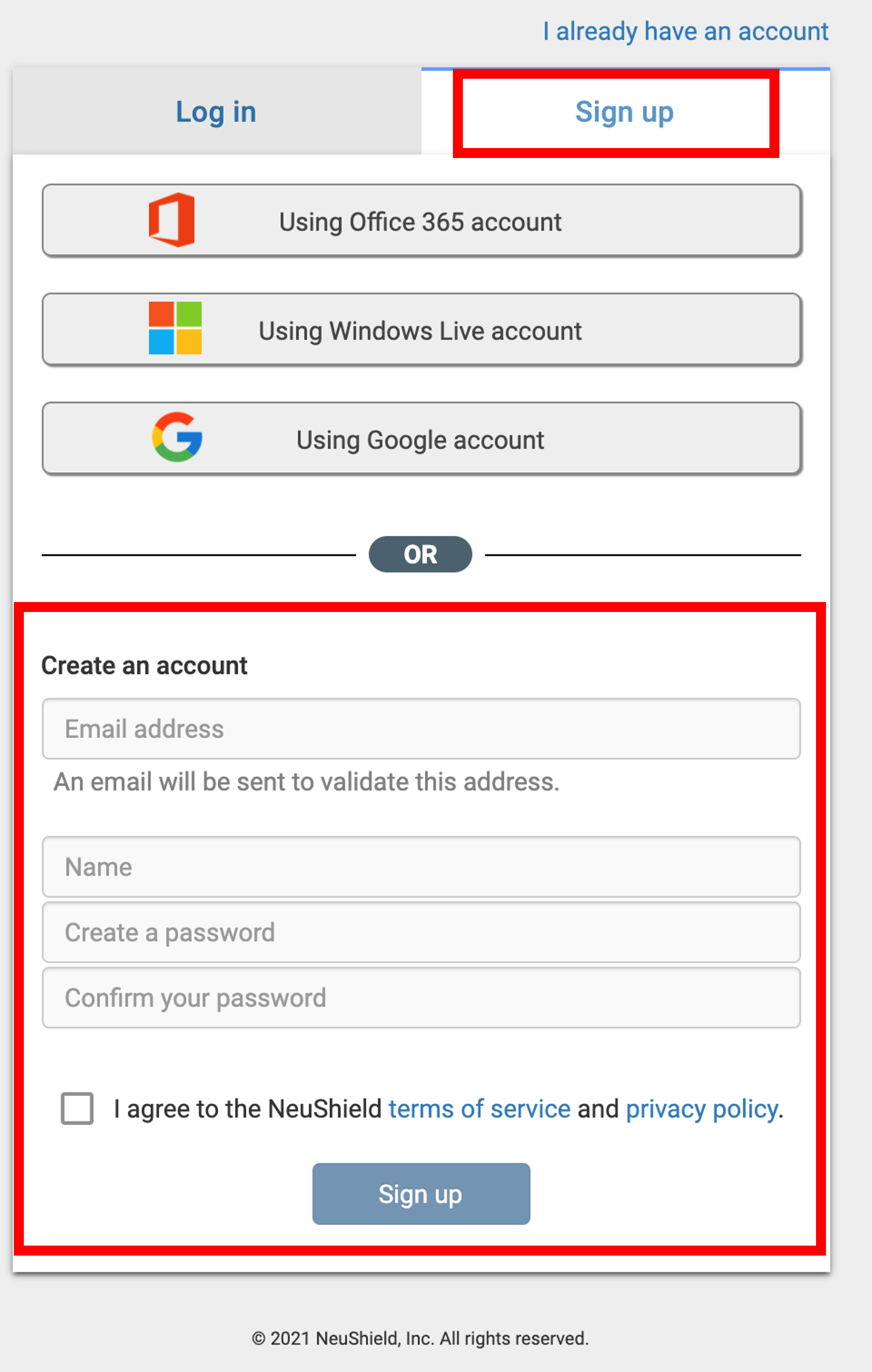The width and height of the screenshot is (872, 1372).
Task: Open the "I already have an account" link
Action: 686,32
